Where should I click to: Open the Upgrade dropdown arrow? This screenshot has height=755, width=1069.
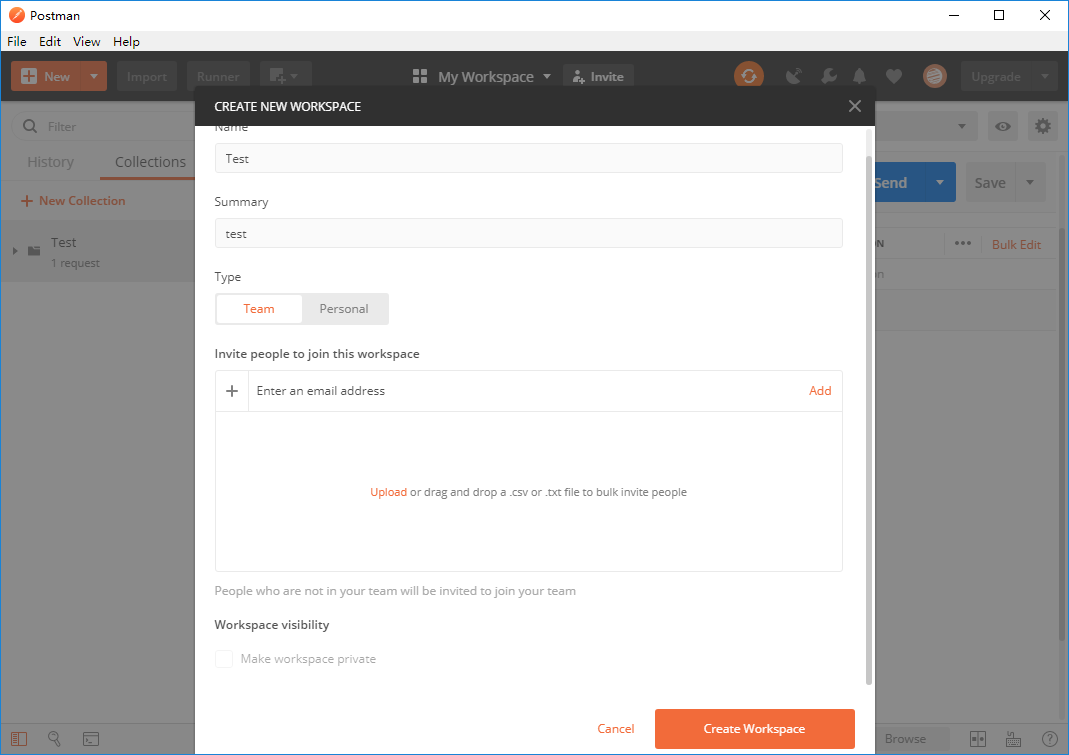[1044, 76]
